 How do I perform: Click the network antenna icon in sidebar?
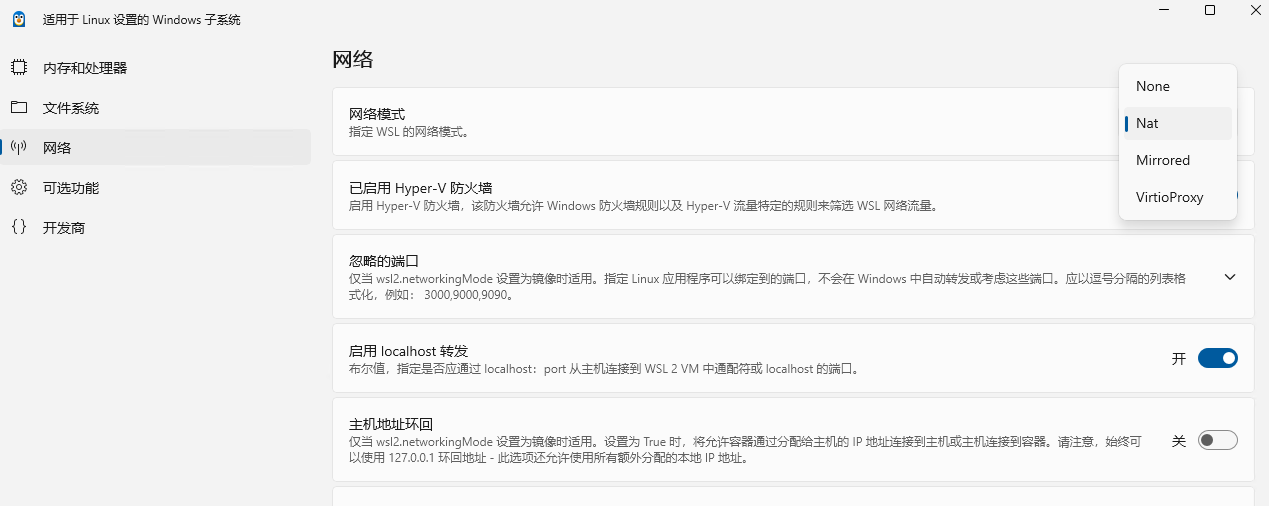(18, 148)
